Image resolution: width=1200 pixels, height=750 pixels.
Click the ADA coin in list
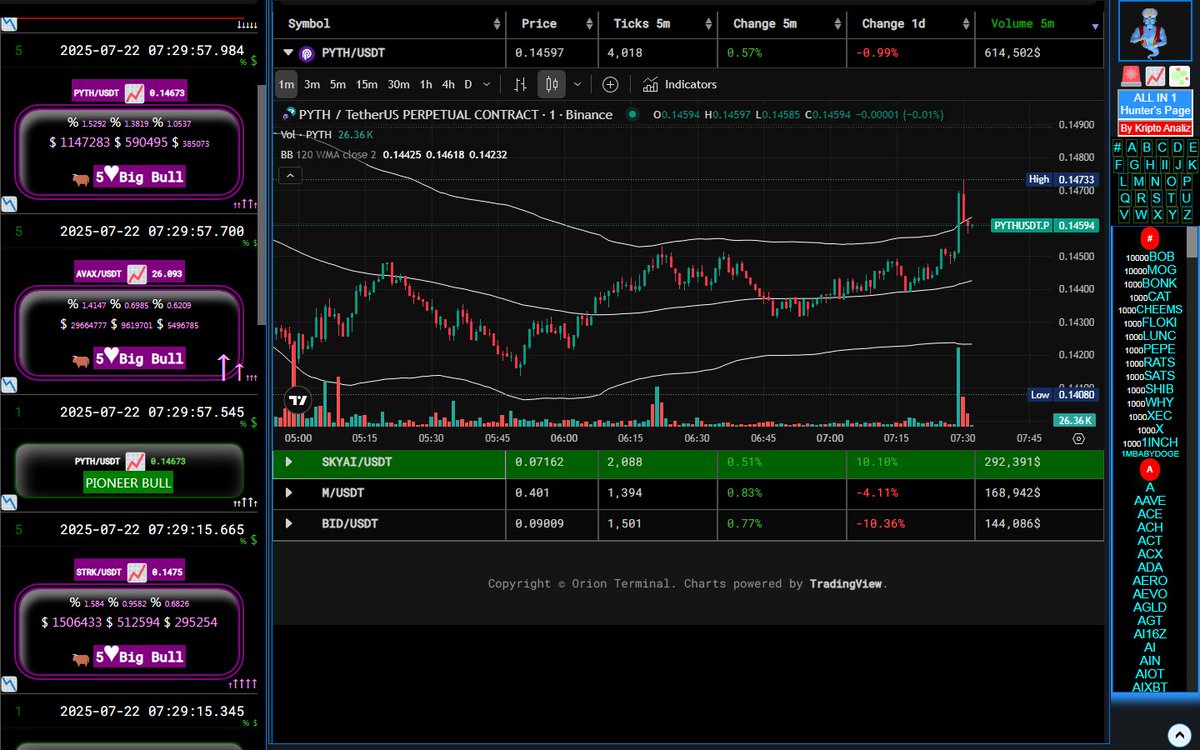tap(1150, 567)
